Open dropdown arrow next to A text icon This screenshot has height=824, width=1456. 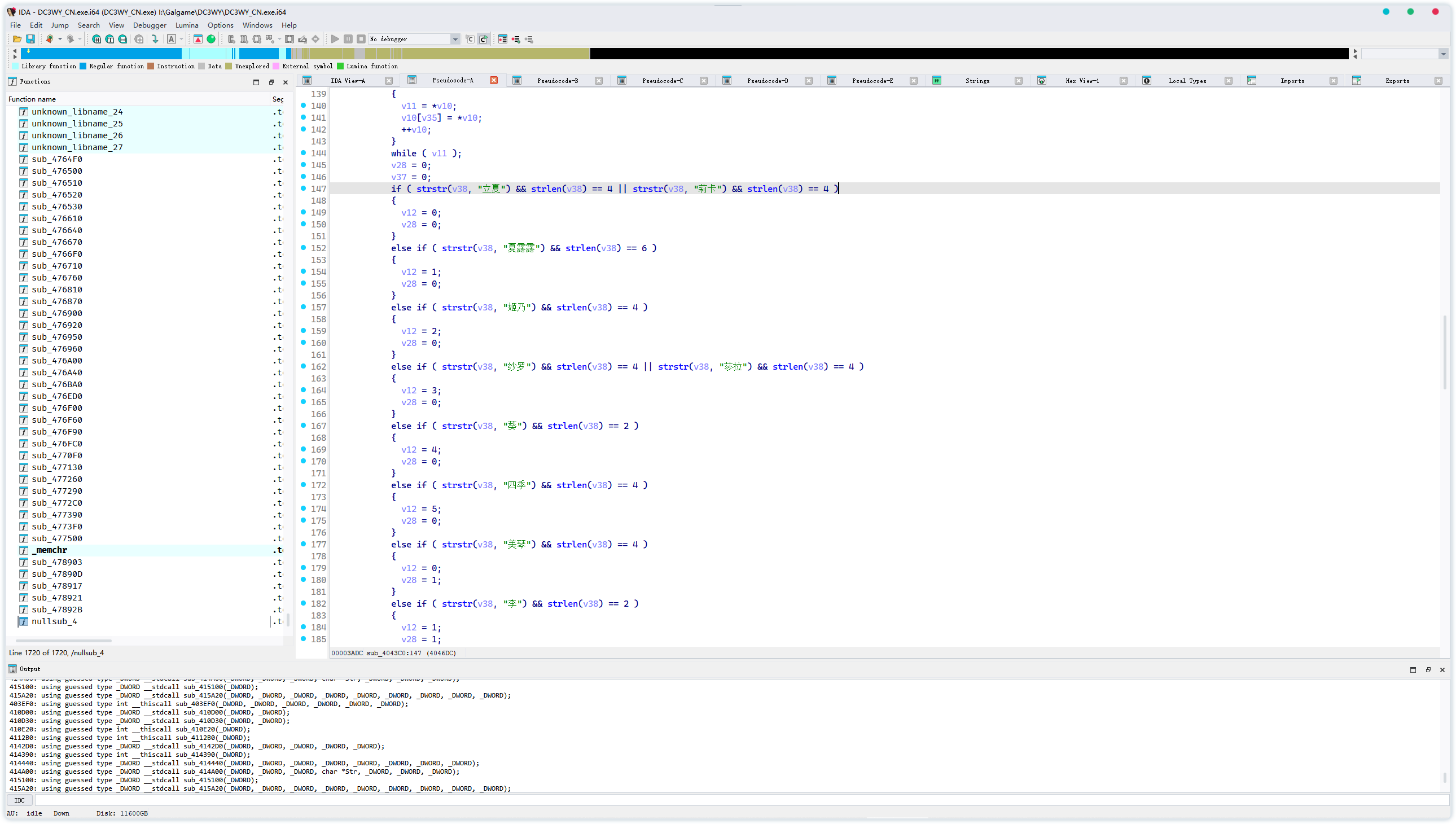click(182, 39)
